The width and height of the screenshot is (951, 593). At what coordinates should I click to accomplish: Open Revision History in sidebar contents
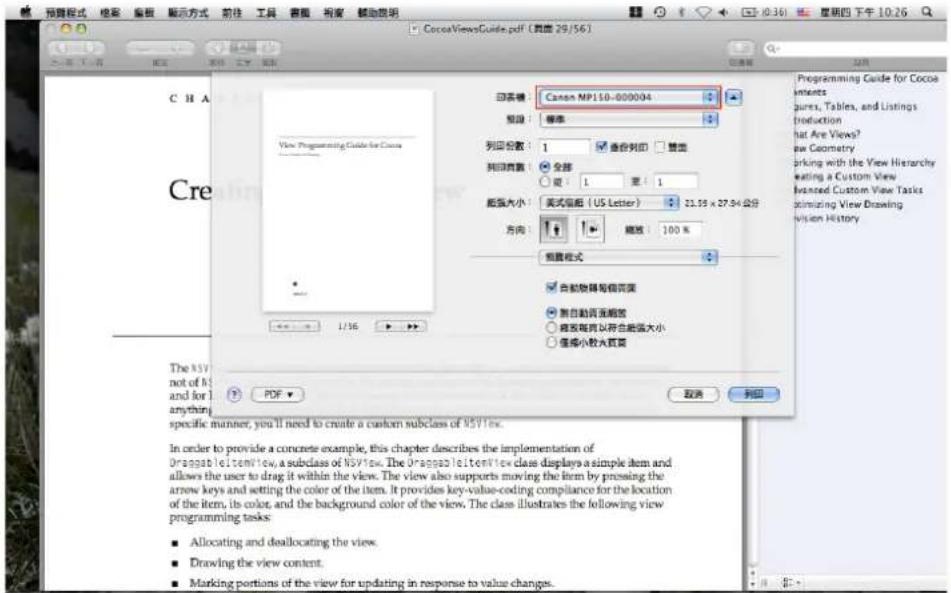pyautogui.click(x=827, y=218)
